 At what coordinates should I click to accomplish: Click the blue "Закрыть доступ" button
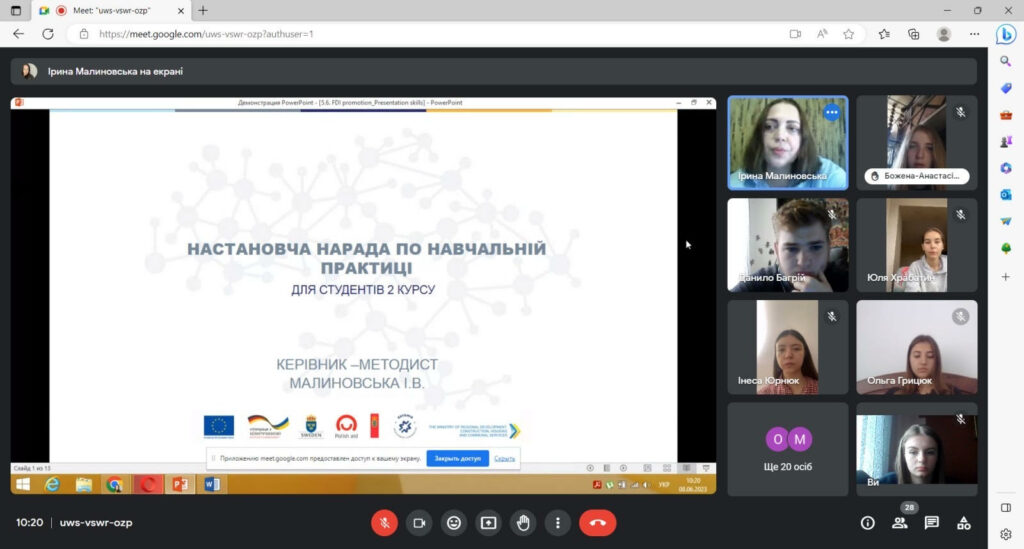click(457, 458)
